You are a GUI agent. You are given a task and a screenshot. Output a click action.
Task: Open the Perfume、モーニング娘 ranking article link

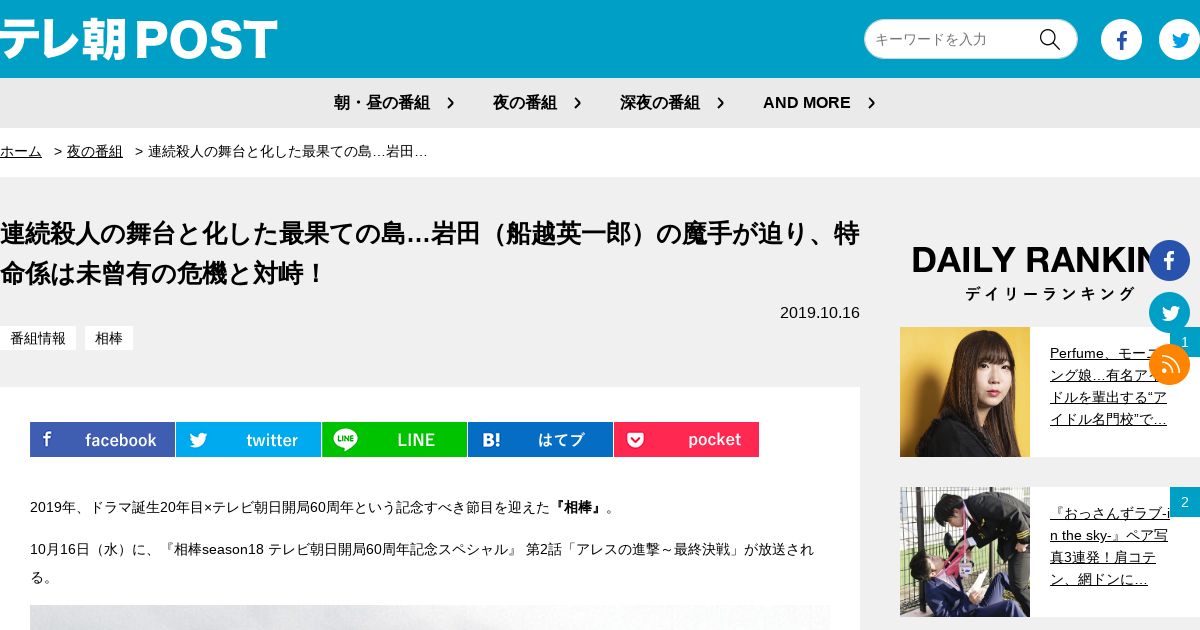pos(1109,386)
